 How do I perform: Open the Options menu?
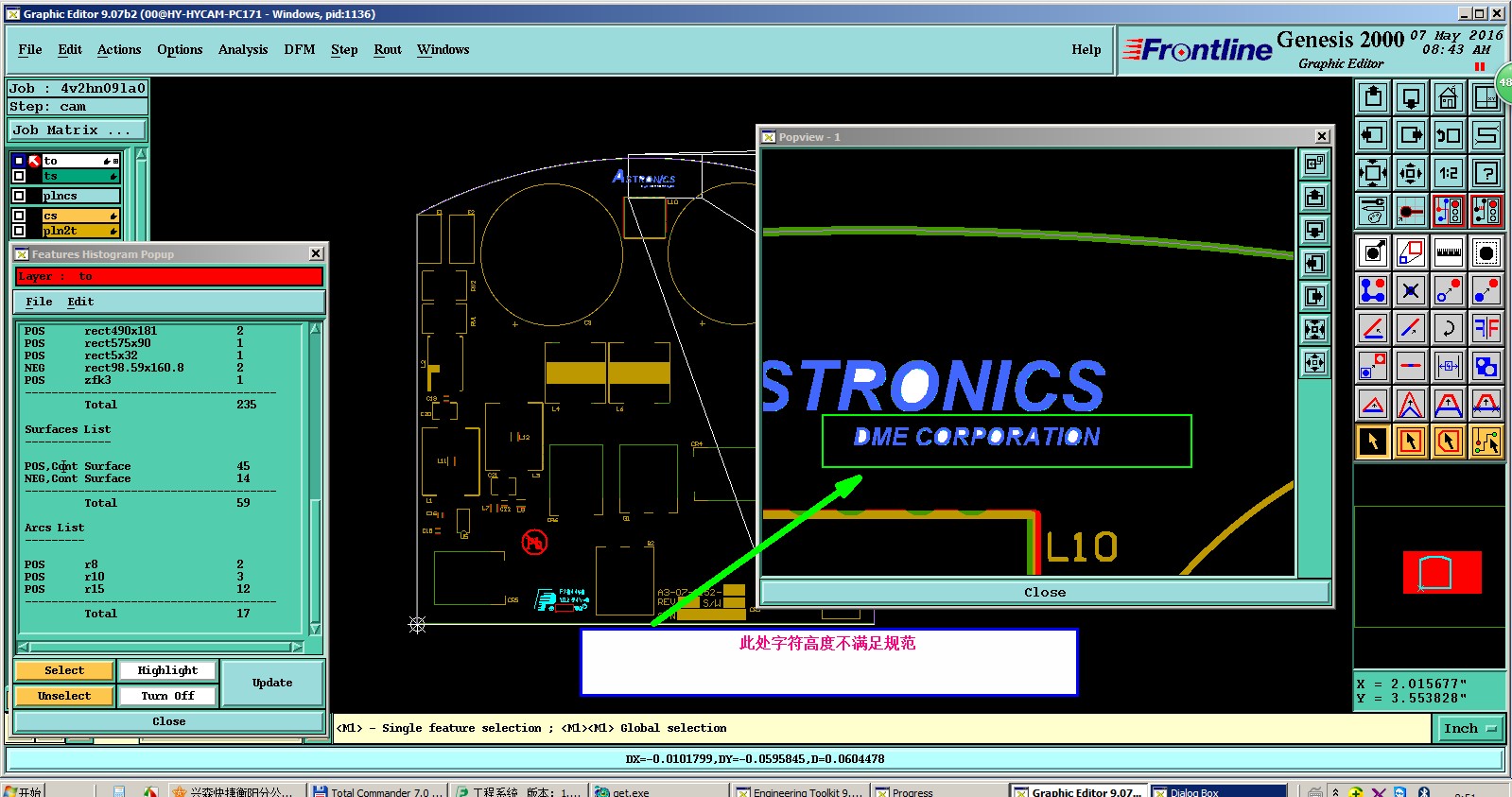click(x=180, y=49)
